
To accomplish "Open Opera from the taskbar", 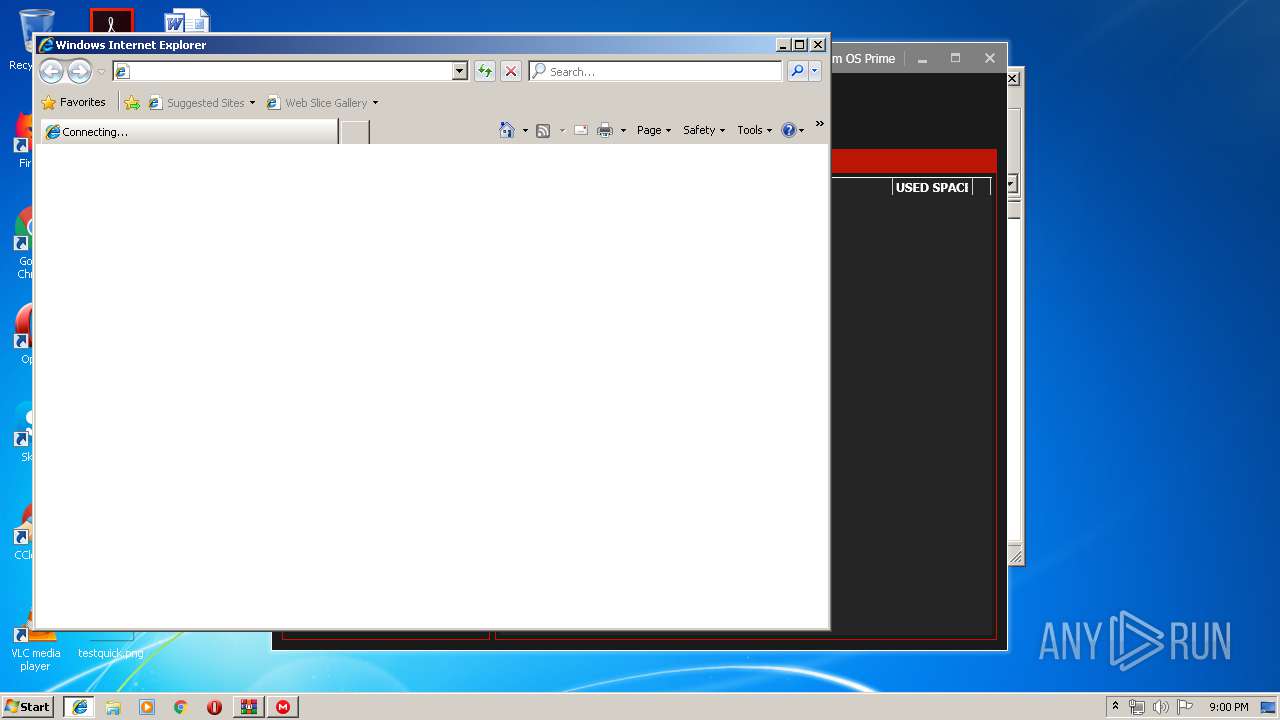I will pos(214,706).
